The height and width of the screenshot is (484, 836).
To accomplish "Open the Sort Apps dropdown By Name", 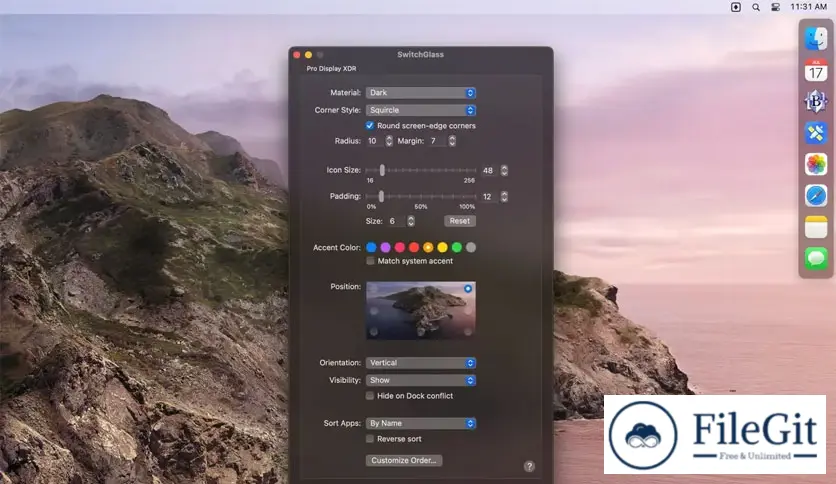I will 421,423.
